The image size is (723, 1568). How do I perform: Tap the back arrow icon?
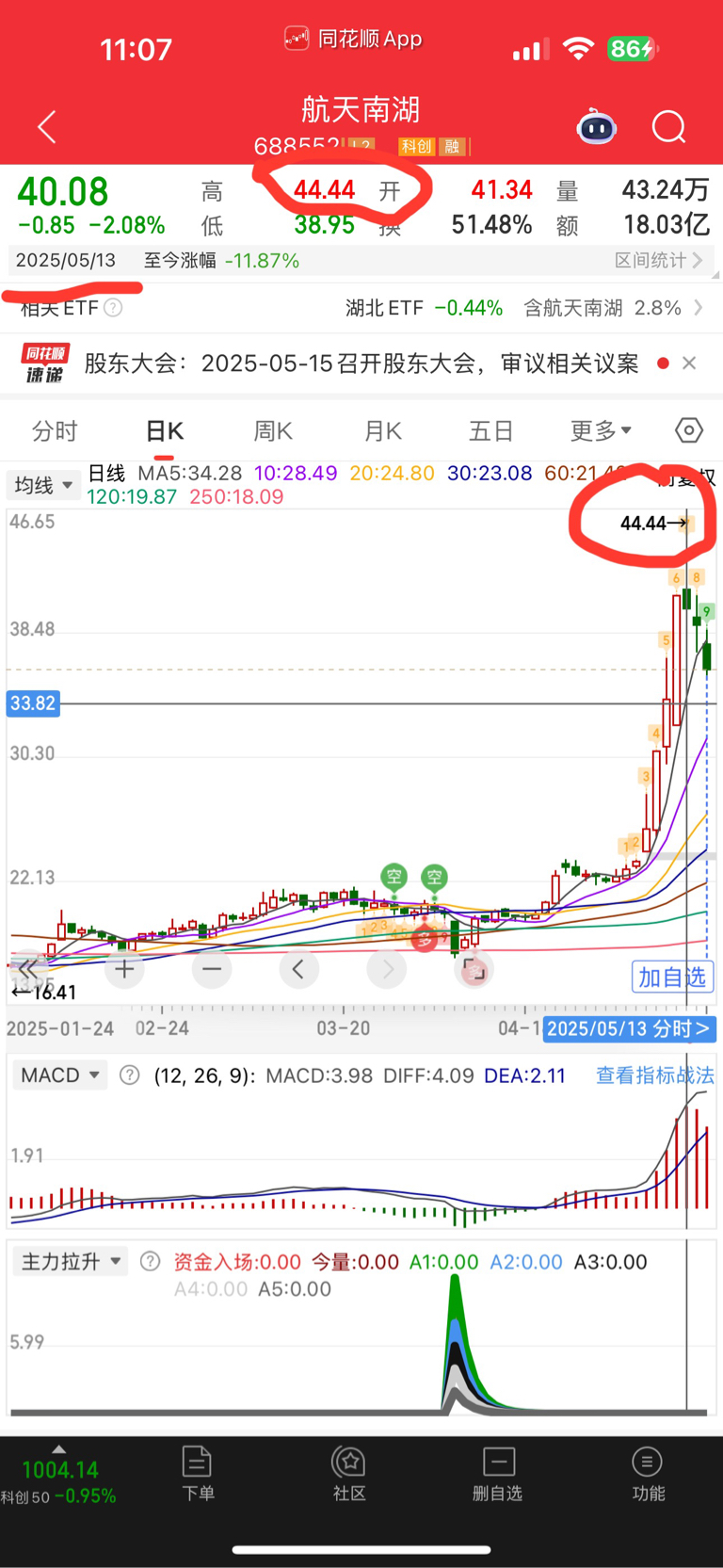pyautogui.click(x=47, y=127)
